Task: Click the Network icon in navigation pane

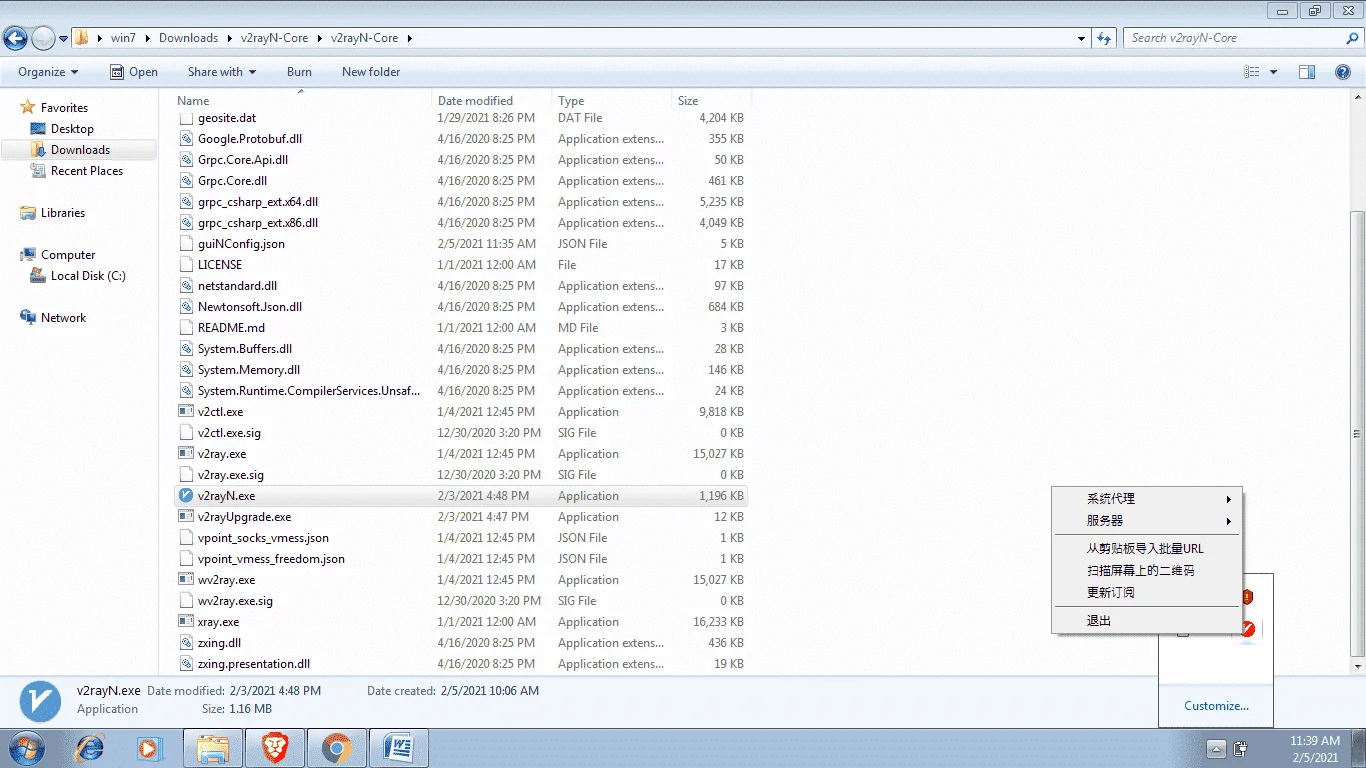Action: pos(28,318)
